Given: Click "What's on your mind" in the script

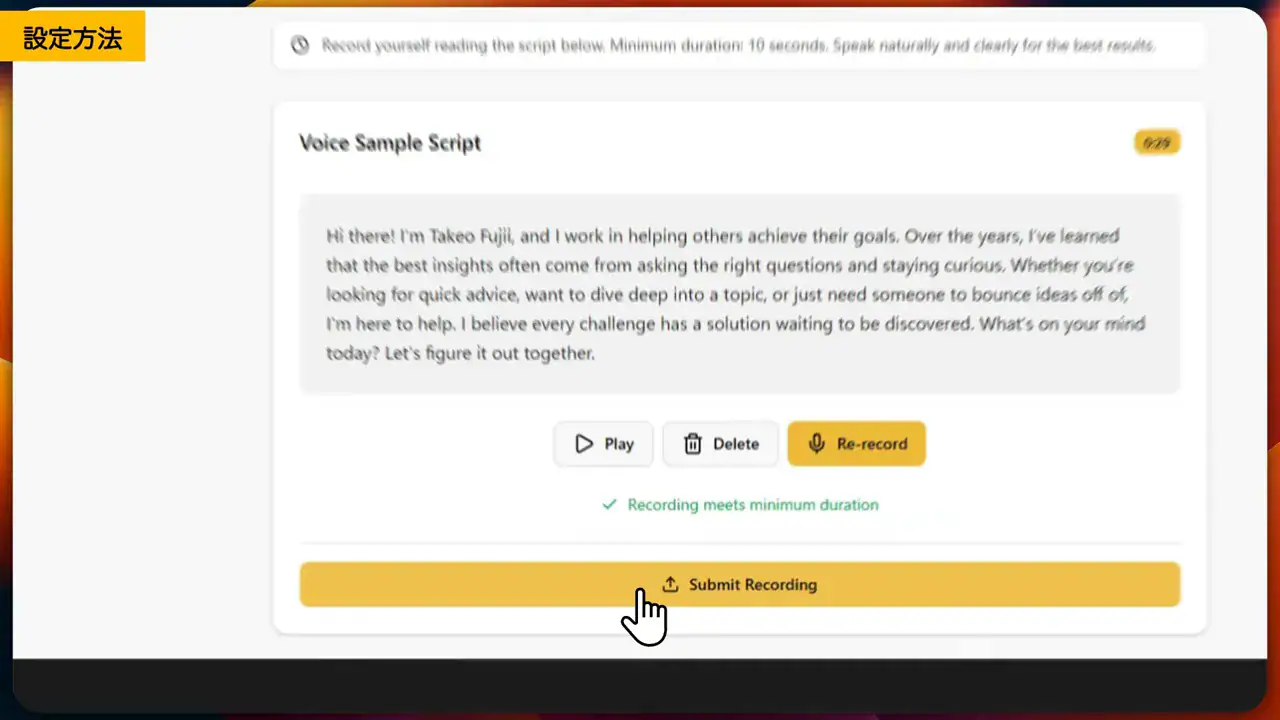Looking at the screenshot, I should [x=1062, y=324].
